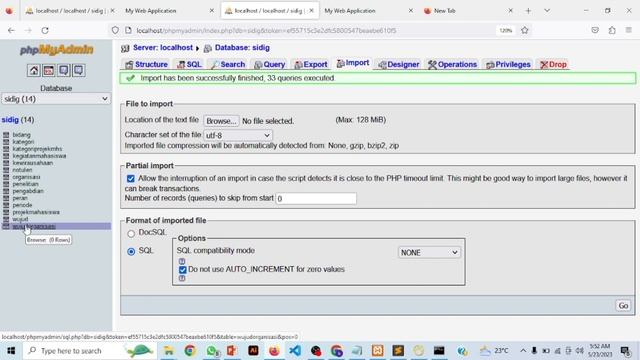The height and width of the screenshot is (360, 640).
Task: Click the red Drop tab
Action: point(553,64)
